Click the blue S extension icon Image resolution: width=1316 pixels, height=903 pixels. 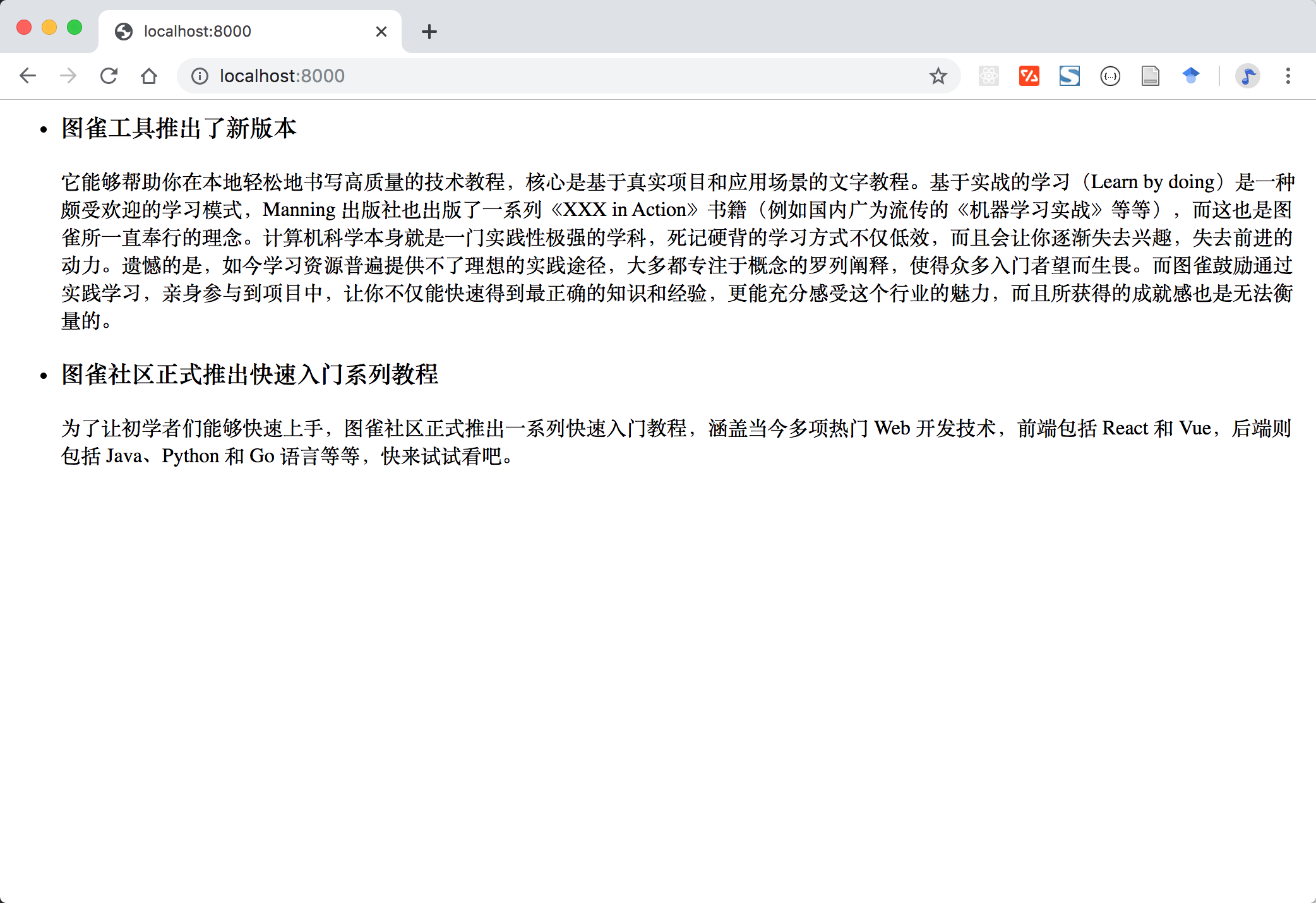1069,76
